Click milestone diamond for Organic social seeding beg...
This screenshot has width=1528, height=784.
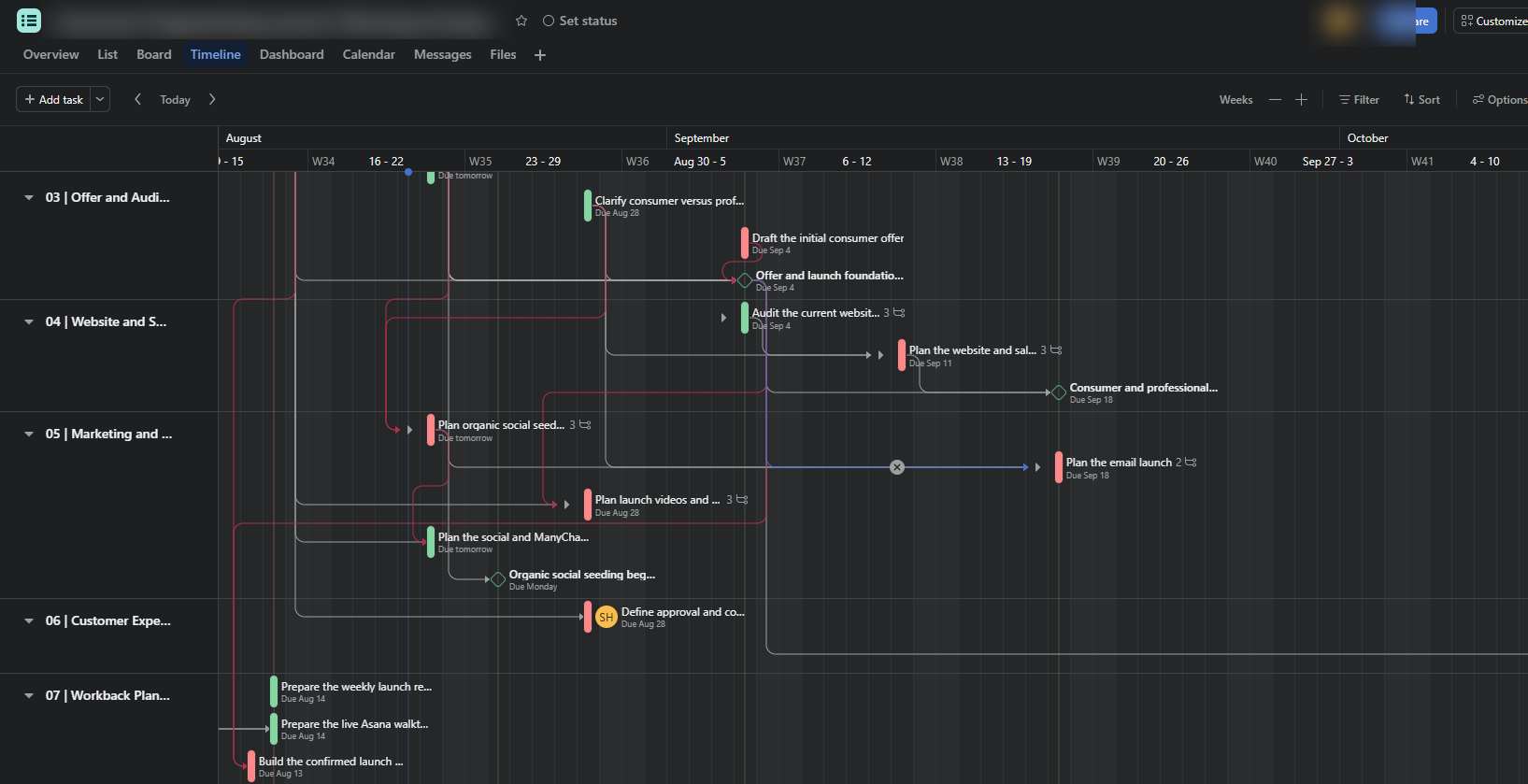pyautogui.click(x=498, y=579)
